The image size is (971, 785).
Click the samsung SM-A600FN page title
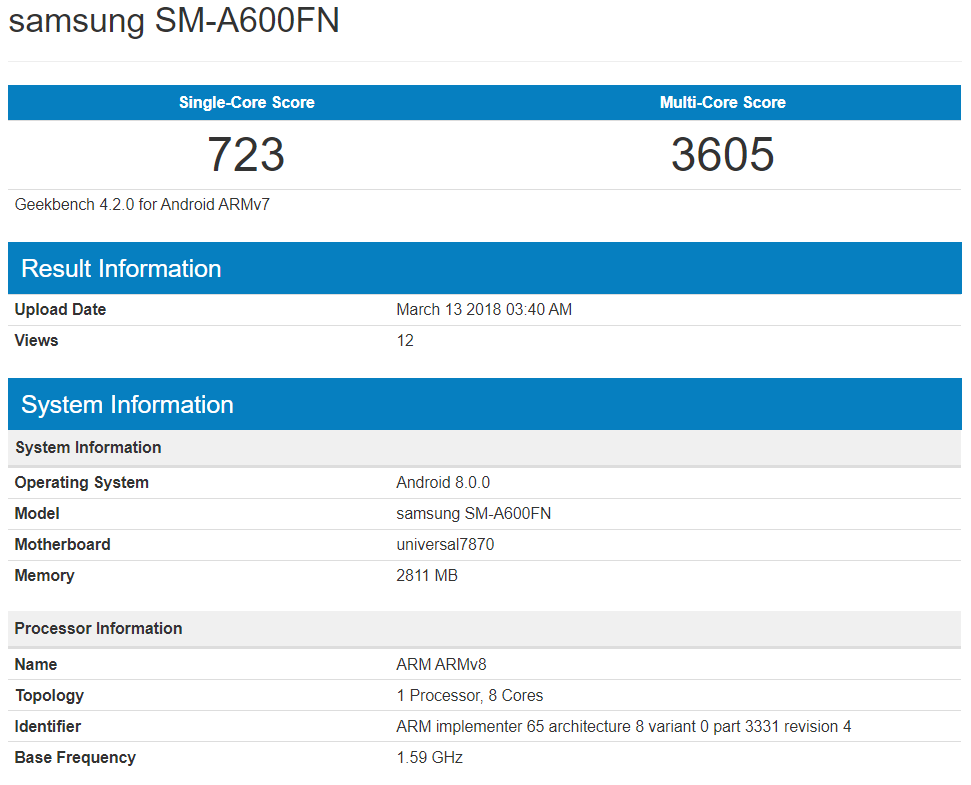(174, 21)
